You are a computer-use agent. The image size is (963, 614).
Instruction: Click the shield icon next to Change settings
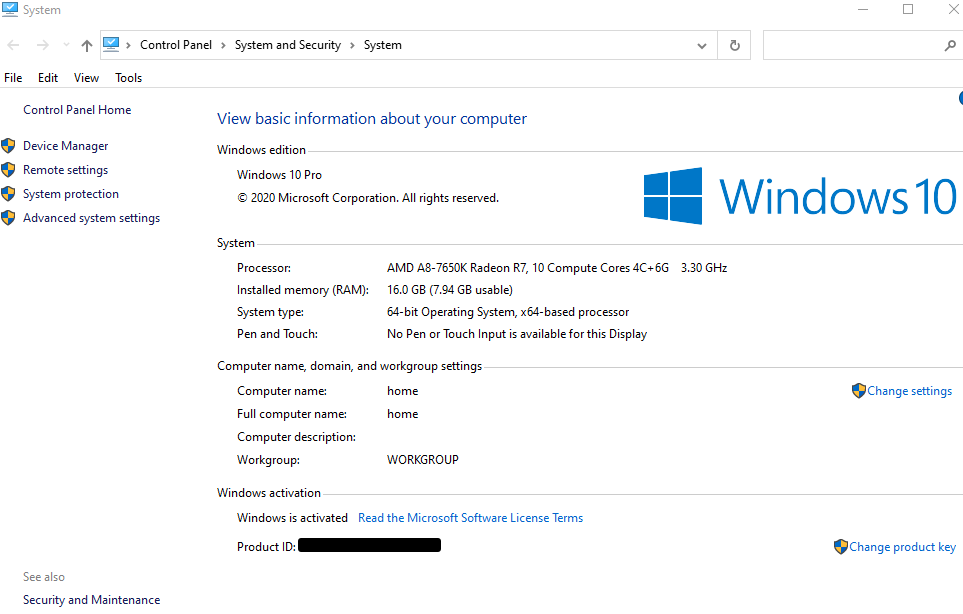pos(858,391)
